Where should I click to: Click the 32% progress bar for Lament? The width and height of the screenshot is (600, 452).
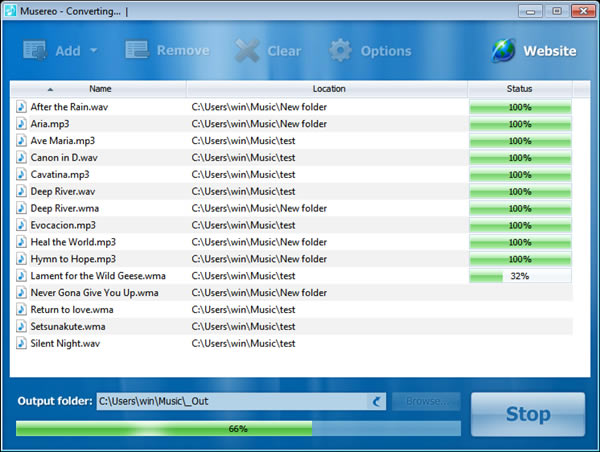pyautogui.click(x=519, y=276)
